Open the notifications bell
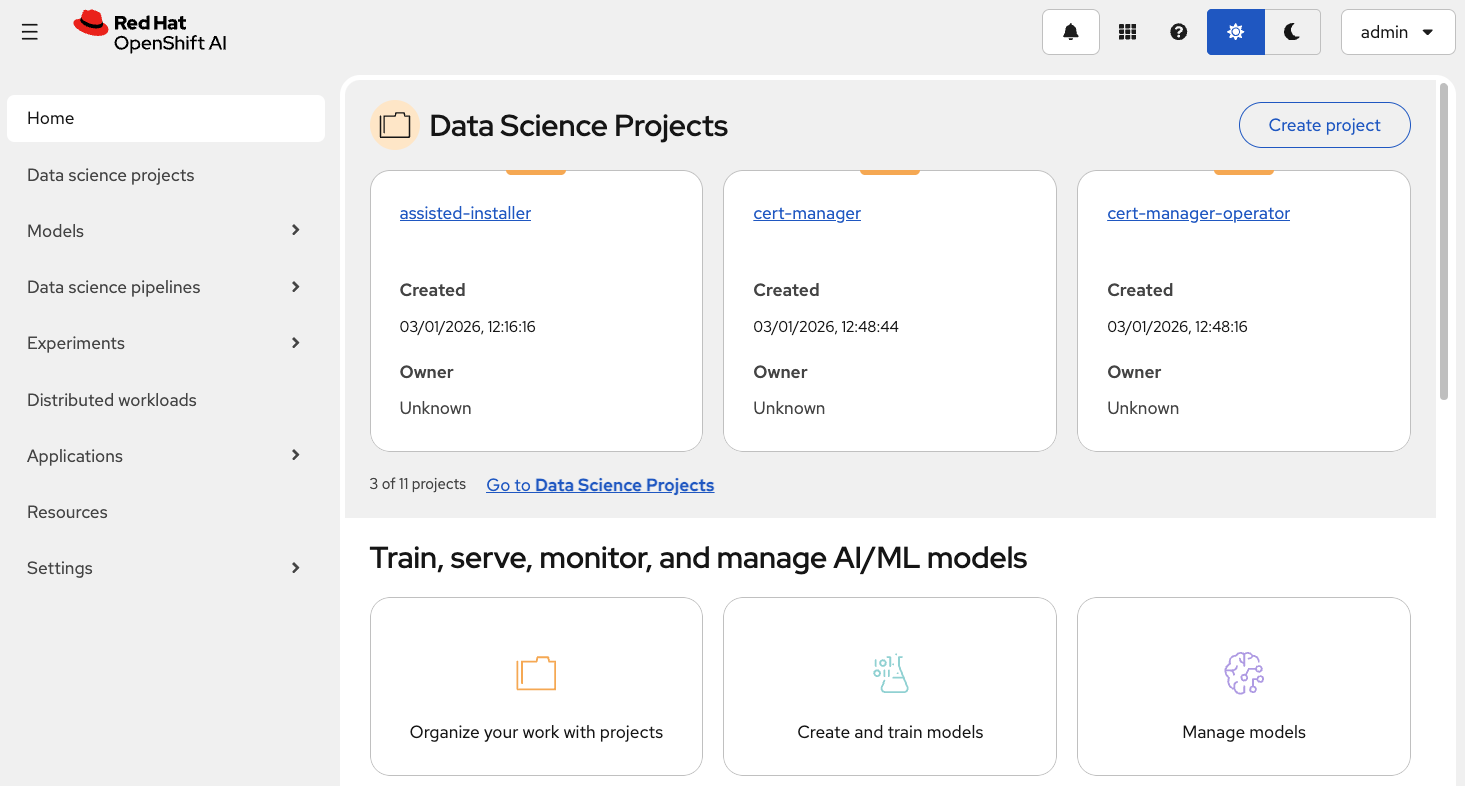1465x786 pixels. pos(1070,31)
